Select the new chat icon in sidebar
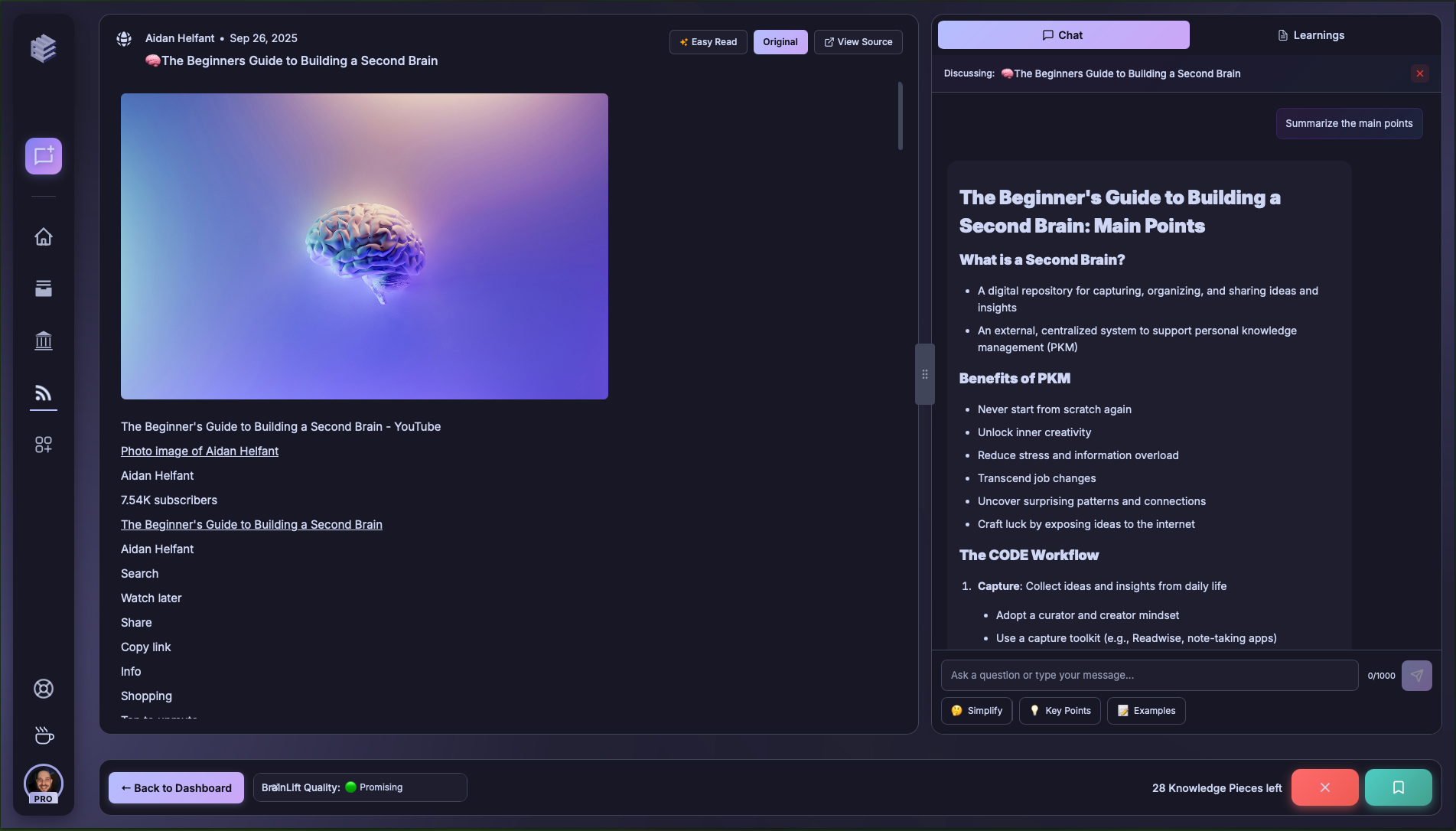Viewport: 1456px width, 831px height. coord(44,155)
